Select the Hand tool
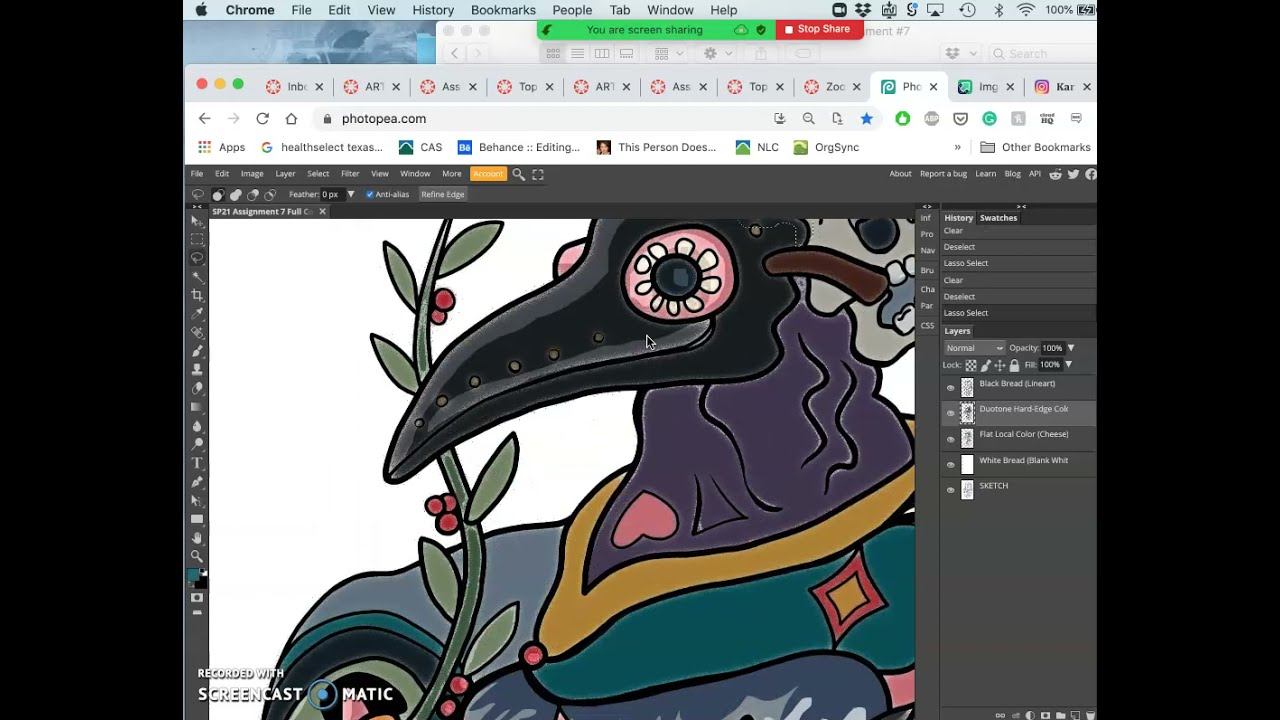This screenshot has height=720, width=1280. (197, 538)
